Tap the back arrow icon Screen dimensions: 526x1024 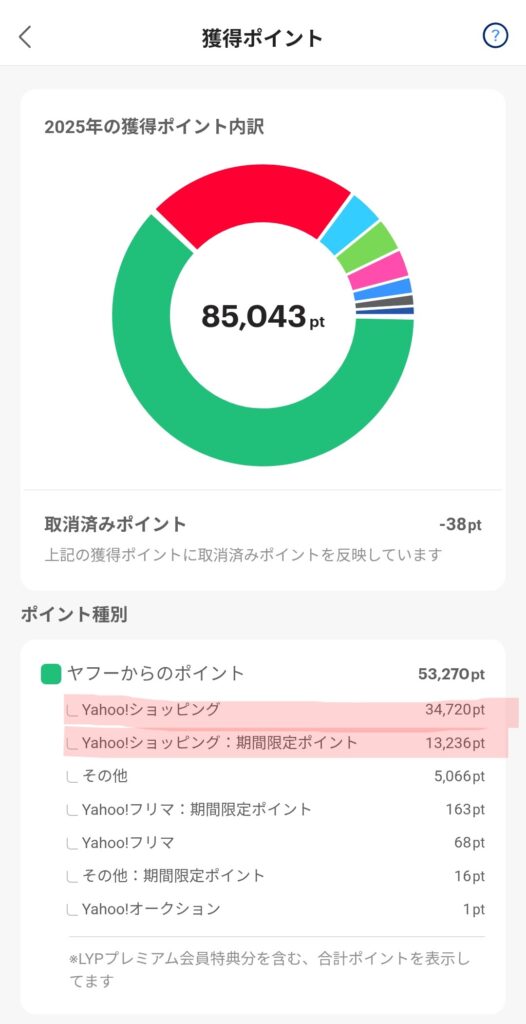(25, 37)
